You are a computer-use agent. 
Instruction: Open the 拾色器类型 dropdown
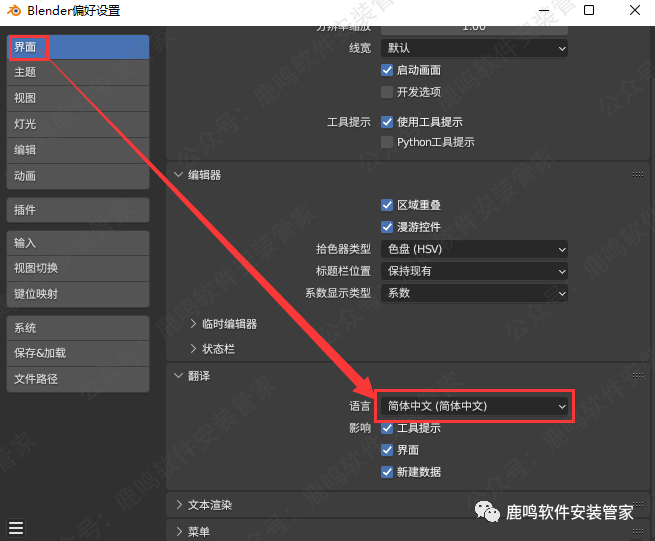click(474, 249)
